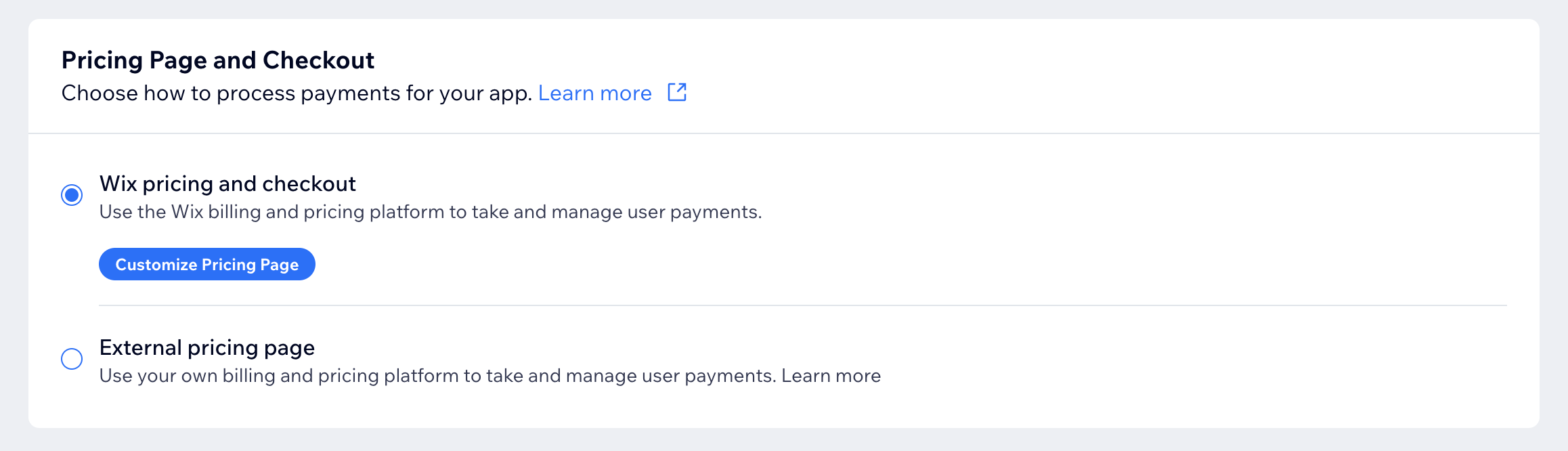Click the Customize Pricing Page button
This screenshot has width=1568, height=451.
pyautogui.click(x=207, y=264)
